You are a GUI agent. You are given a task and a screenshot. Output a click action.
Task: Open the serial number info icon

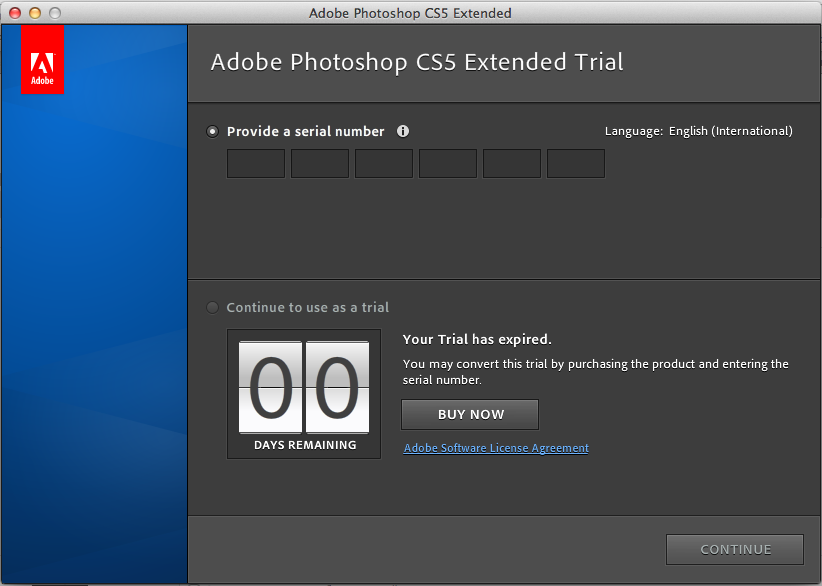point(403,131)
